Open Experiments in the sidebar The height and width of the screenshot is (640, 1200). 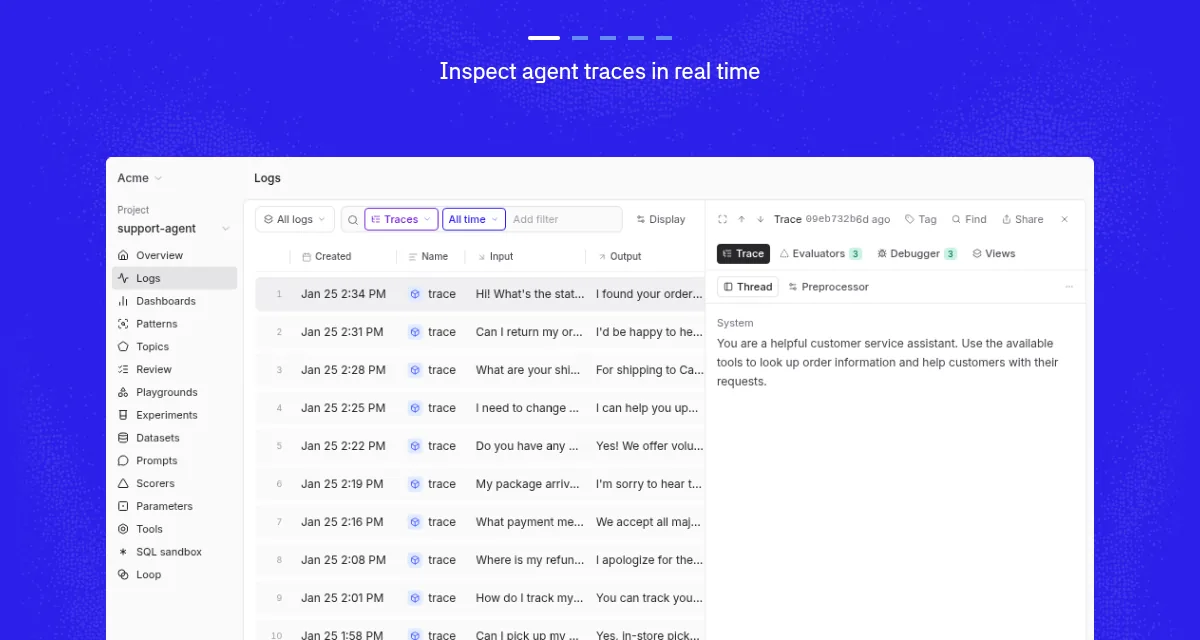(167, 415)
